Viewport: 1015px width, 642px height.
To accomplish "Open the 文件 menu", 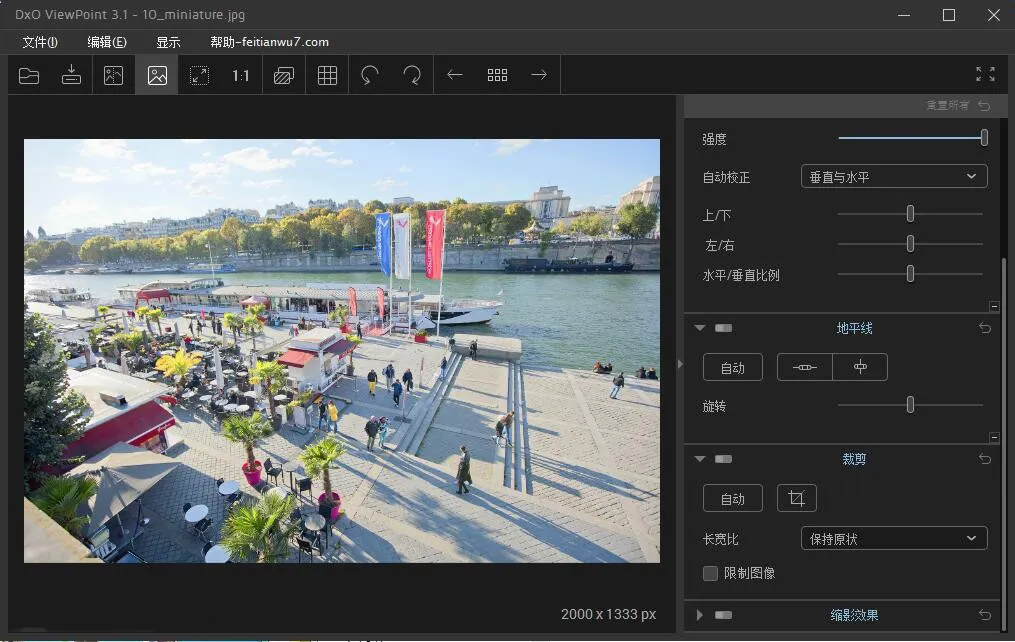I will pyautogui.click(x=38, y=42).
